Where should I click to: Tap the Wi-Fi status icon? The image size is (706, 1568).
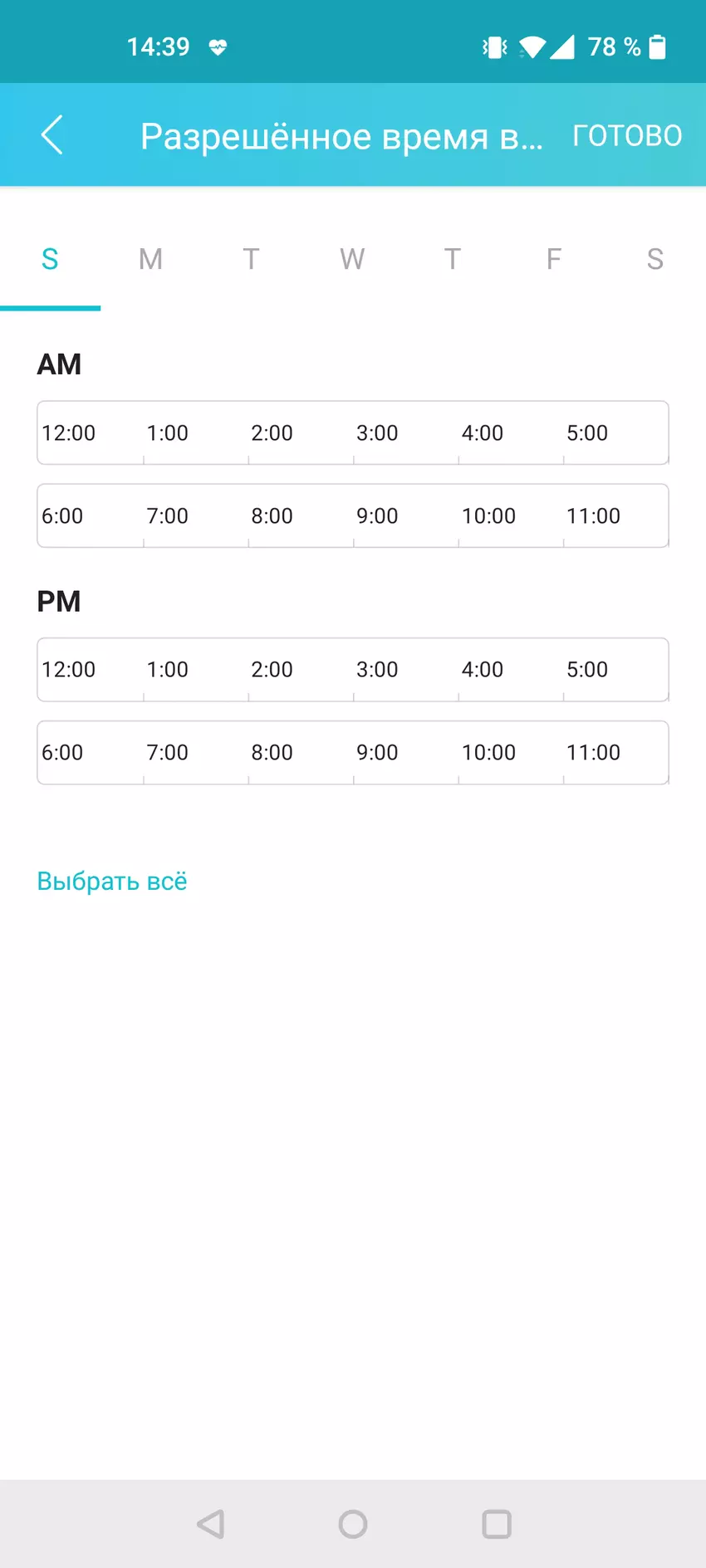pyautogui.click(x=532, y=47)
